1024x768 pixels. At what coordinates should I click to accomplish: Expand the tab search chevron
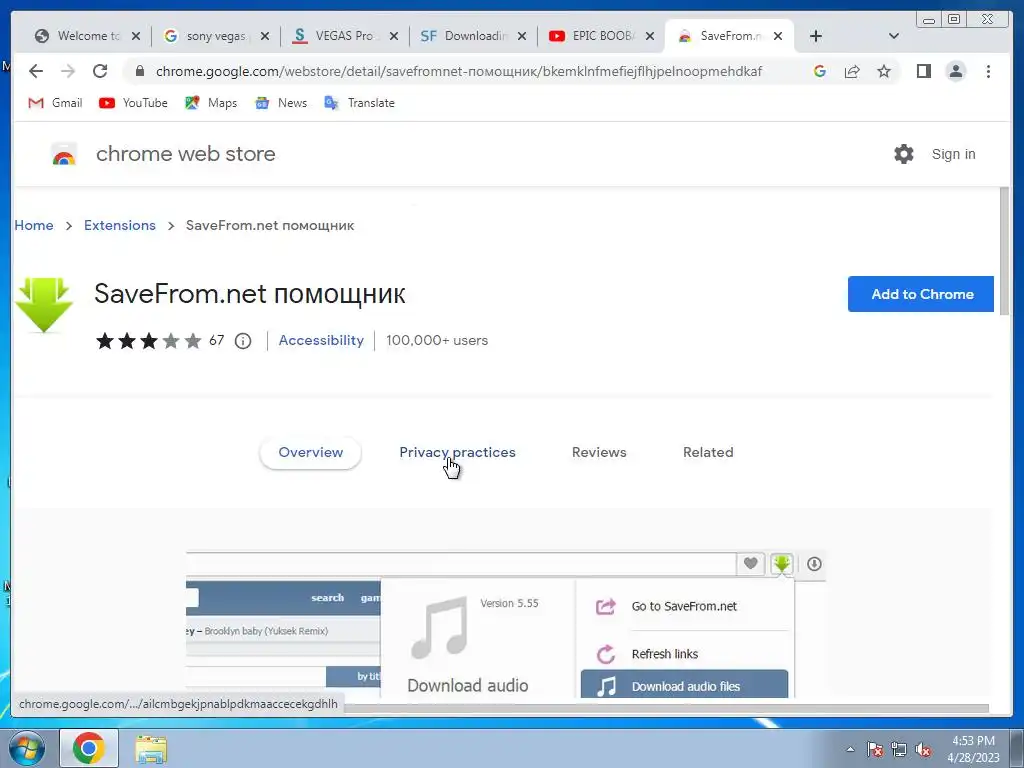[x=894, y=36]
